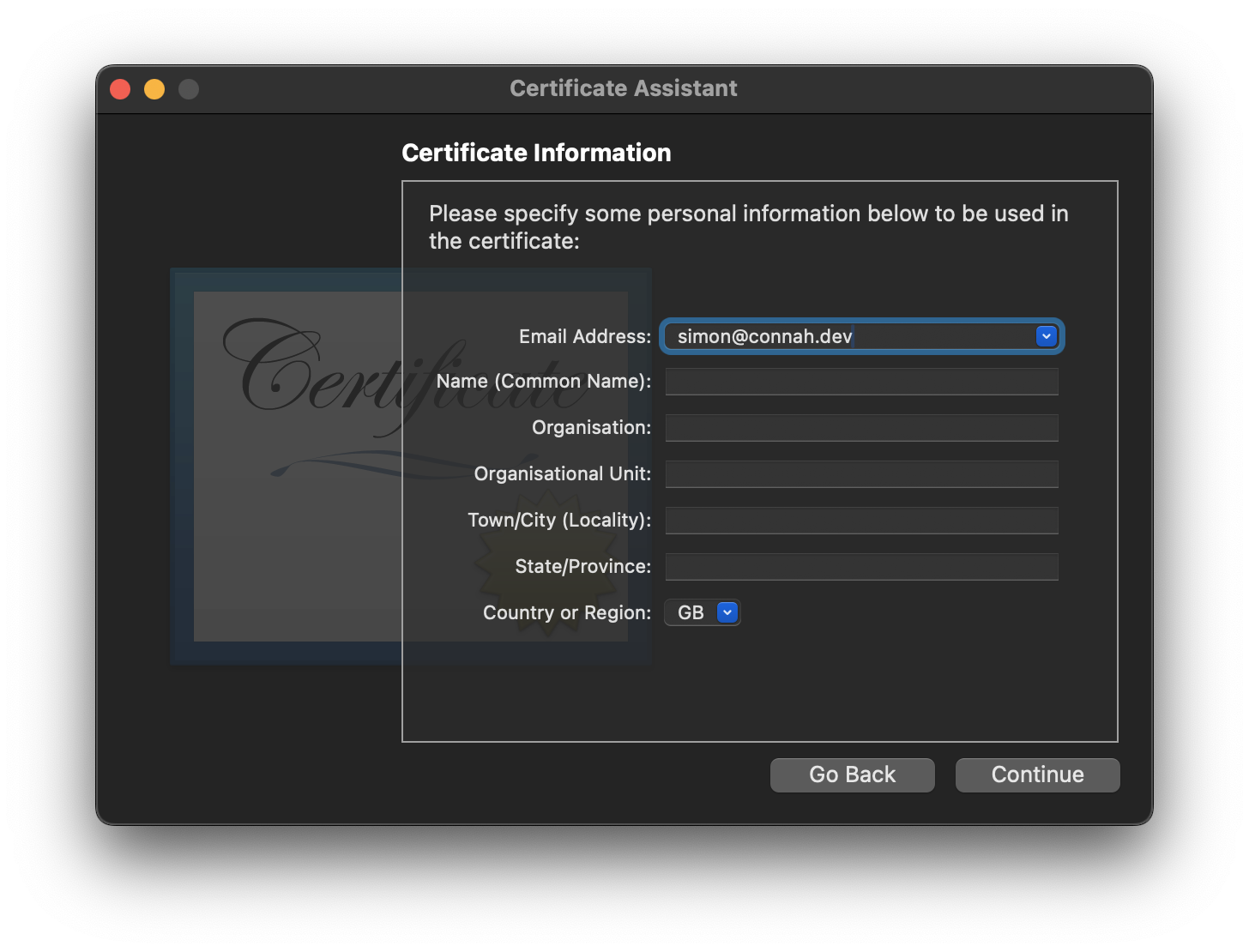
Task: Minimize the Certificate Assistant window
Action: 154,88
